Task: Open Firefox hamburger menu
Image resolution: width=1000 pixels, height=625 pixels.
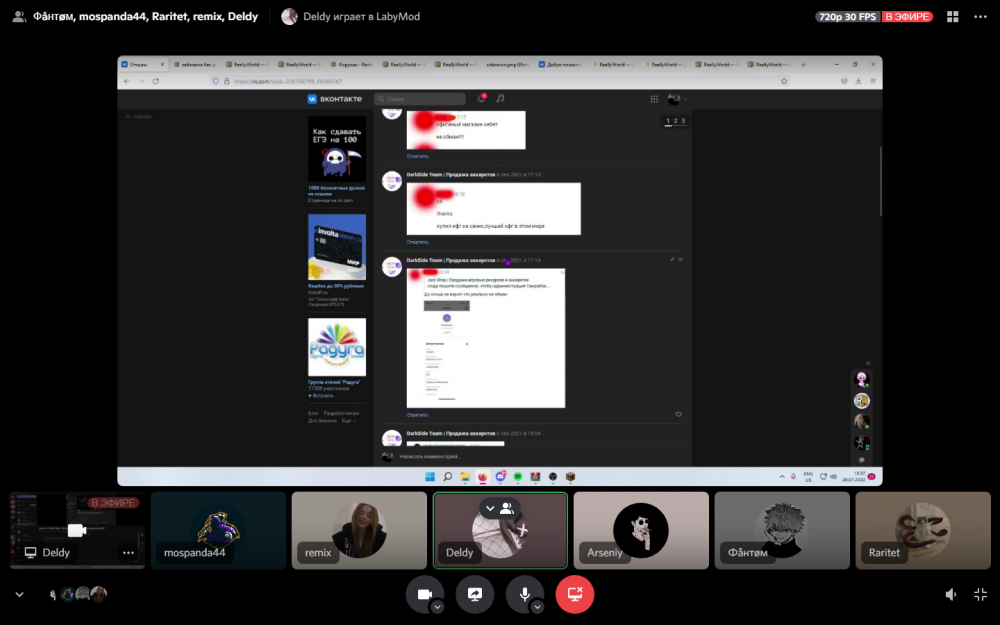Action: click(x=872, y=81)
